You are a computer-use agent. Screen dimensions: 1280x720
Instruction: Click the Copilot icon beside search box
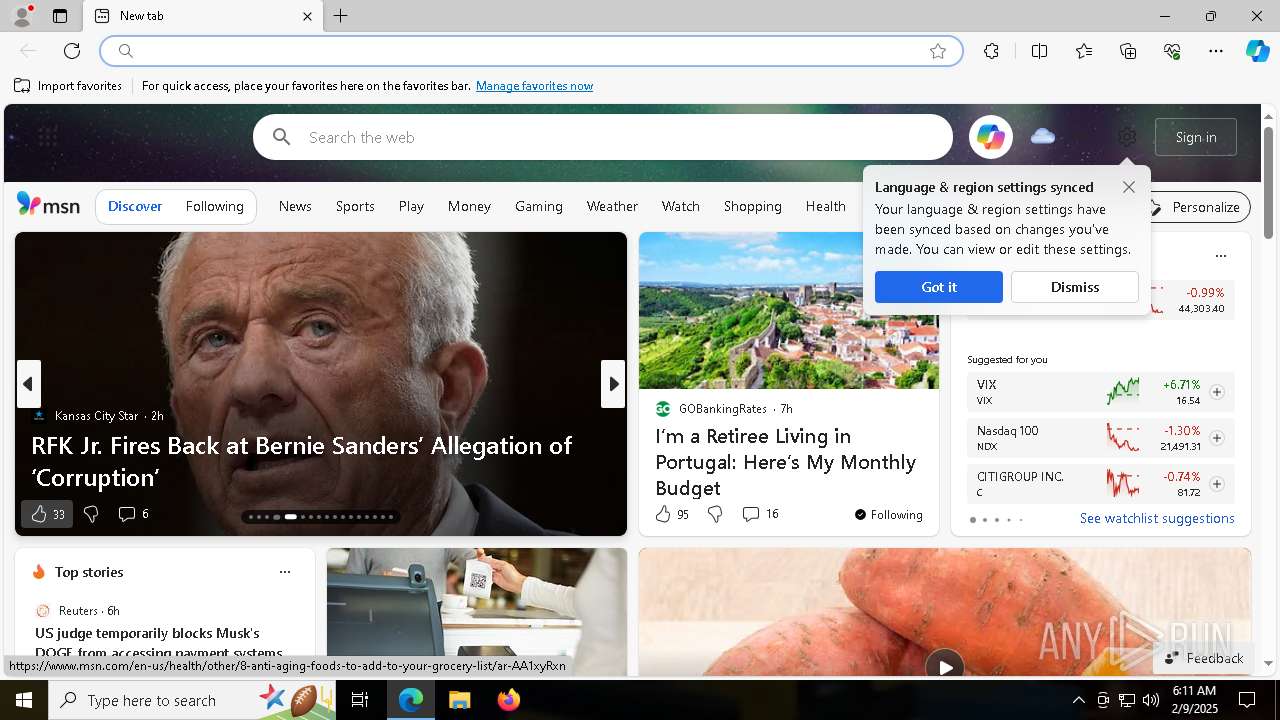(x=991, y=137)
